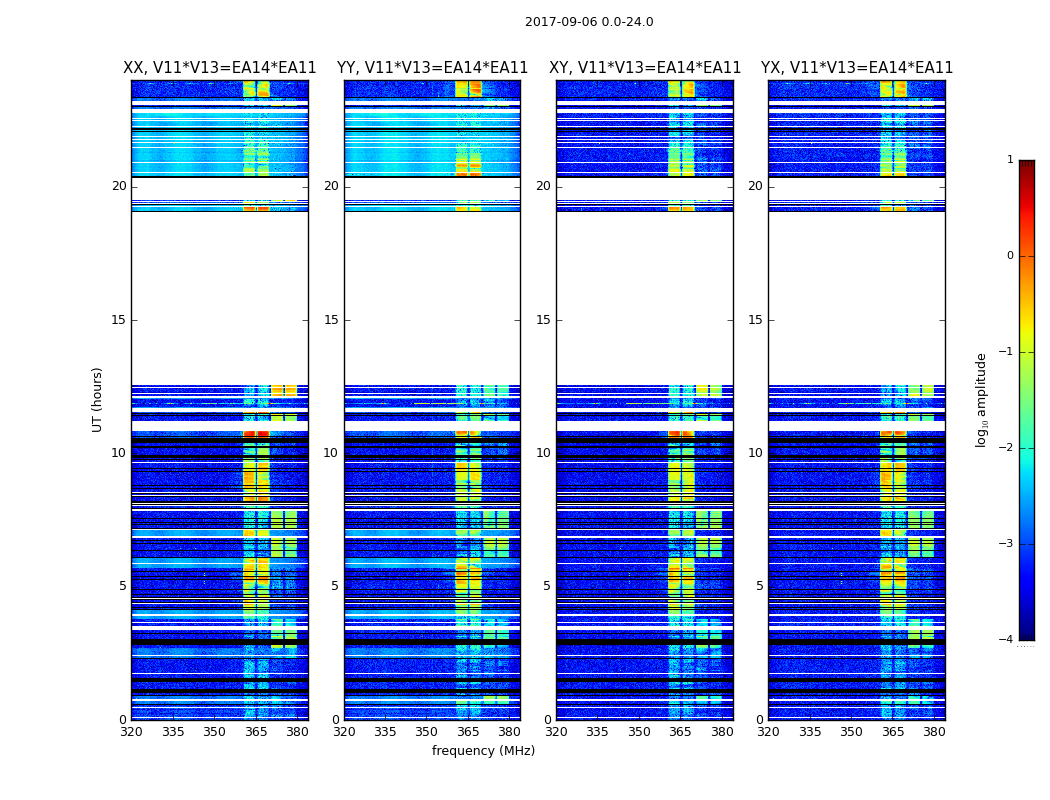The height and width of the screenshot is (800, 1050).
Task: Click the 2017-09-06 0.0-24.0 figure title
Action: tap(589, 21)
